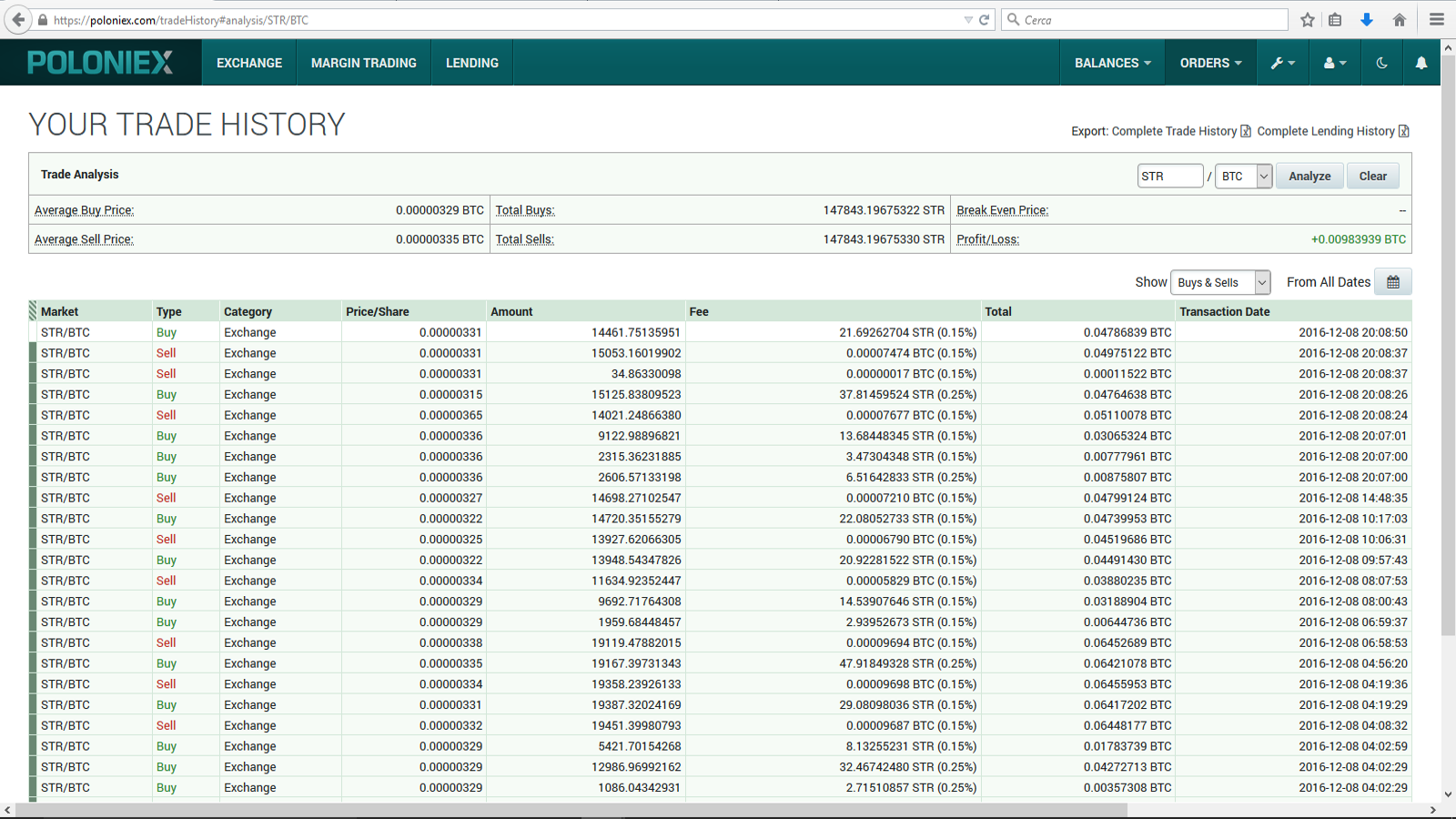Export Complete Trade History
This screenshot has width=1456, height=819.
coord(1181,131)
